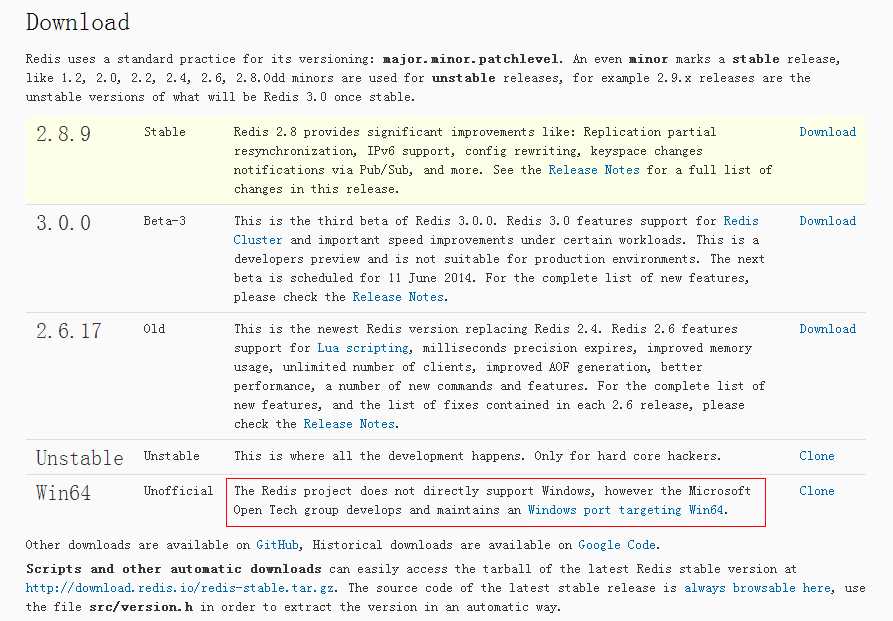Click the 3.0.0 version number
Screen dimensions: 893x621
coord(63,223)
